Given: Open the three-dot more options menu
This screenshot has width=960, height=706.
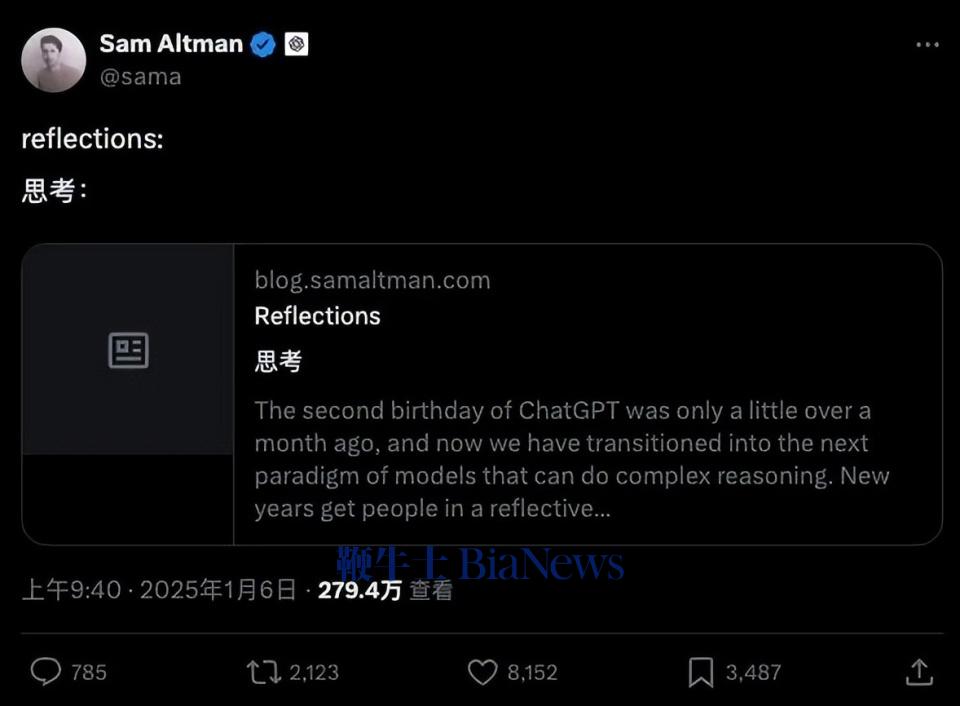Looking at the screenshot, I should 928,45.
